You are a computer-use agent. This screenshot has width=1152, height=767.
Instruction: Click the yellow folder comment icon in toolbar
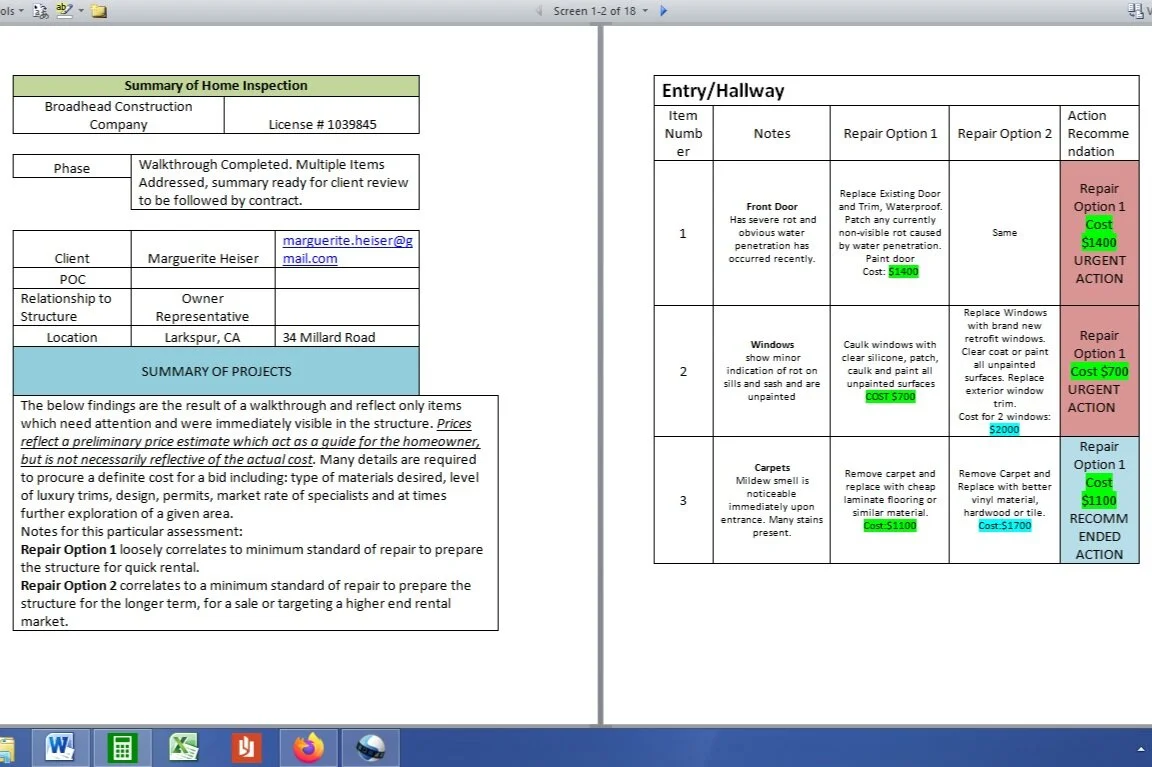point(99,11)
